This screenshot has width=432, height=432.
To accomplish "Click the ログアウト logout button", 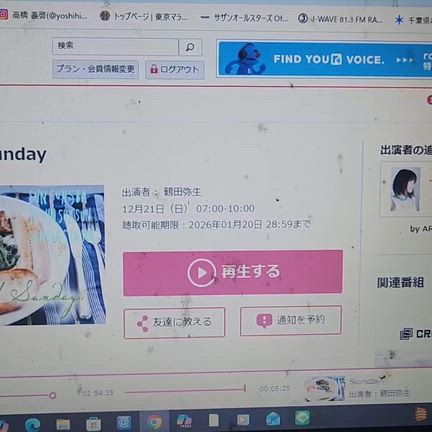I will pyautogui.click(x=175, y=70).
